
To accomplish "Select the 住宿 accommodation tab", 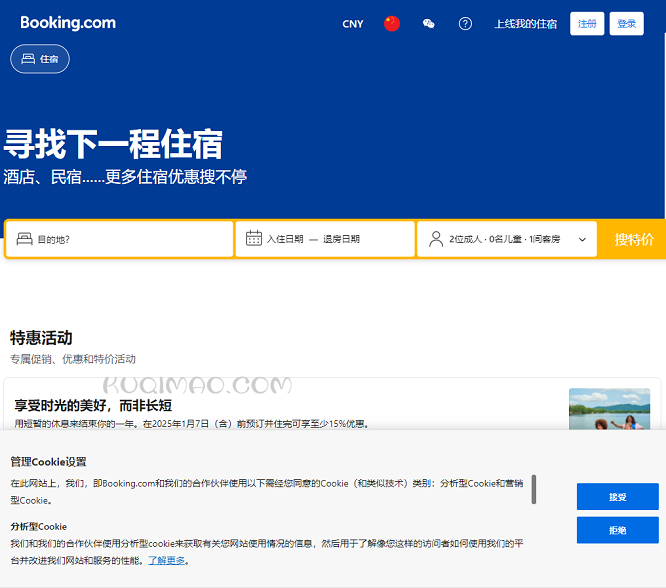I will tap(40, 59).
